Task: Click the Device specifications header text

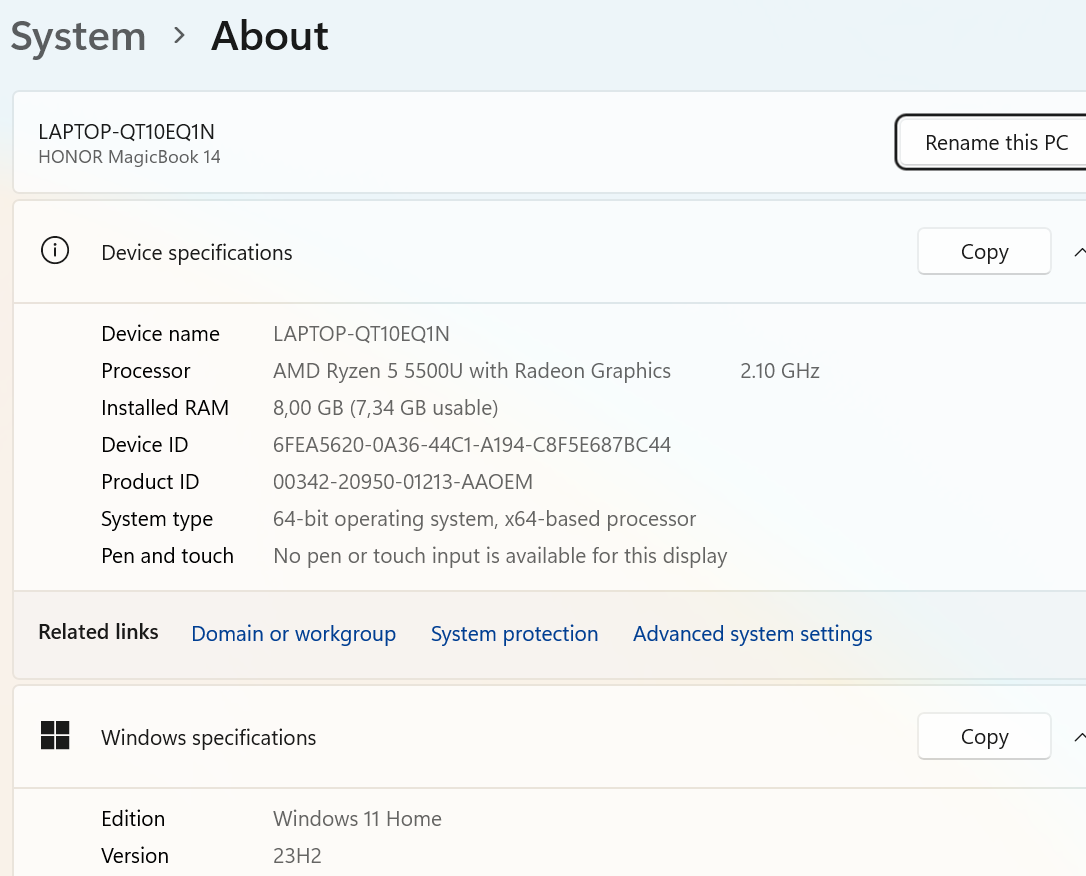Action: [197, 253]
